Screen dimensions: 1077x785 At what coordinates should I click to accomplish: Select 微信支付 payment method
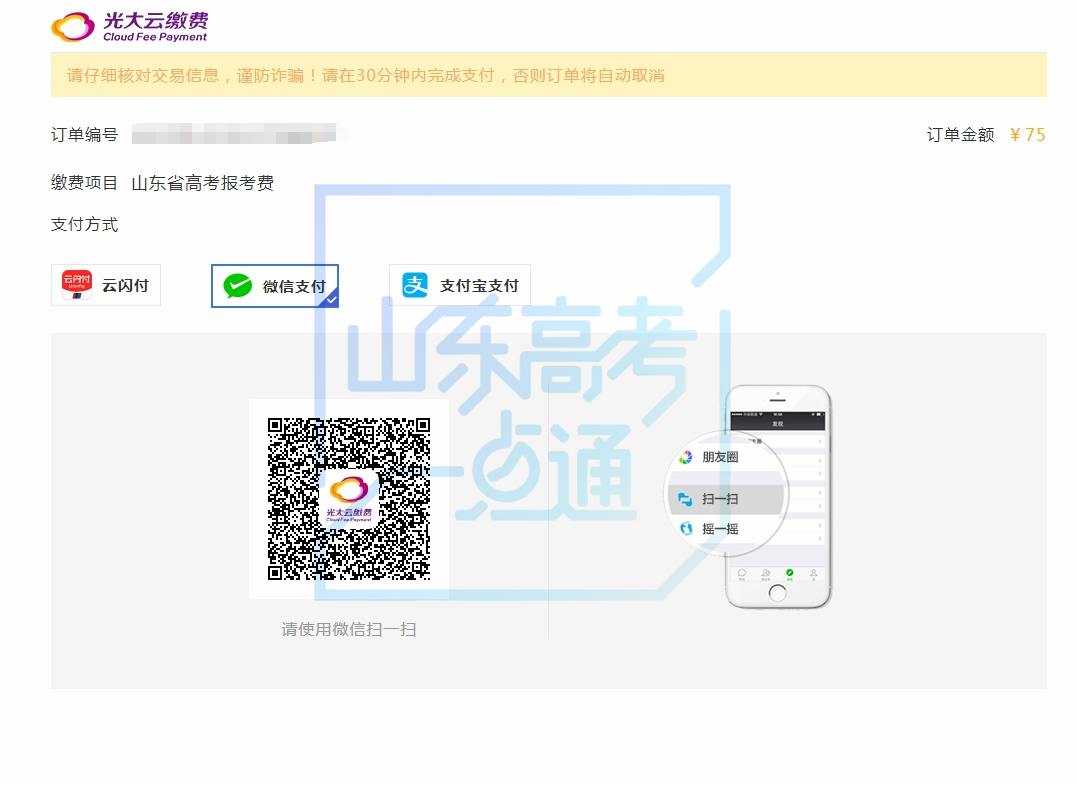(x=275, y=286)
